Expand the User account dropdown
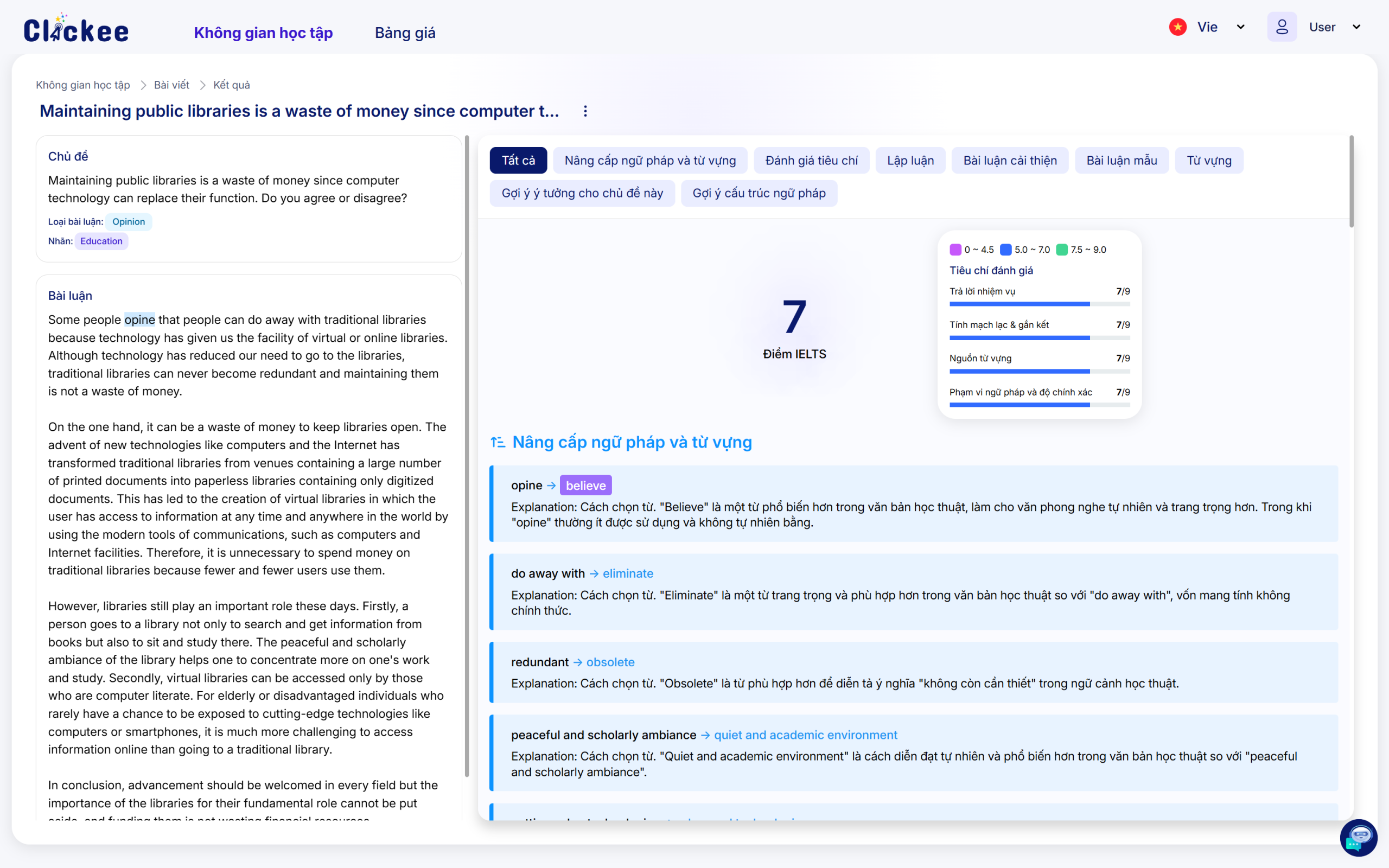 [x=1356, y=27]
